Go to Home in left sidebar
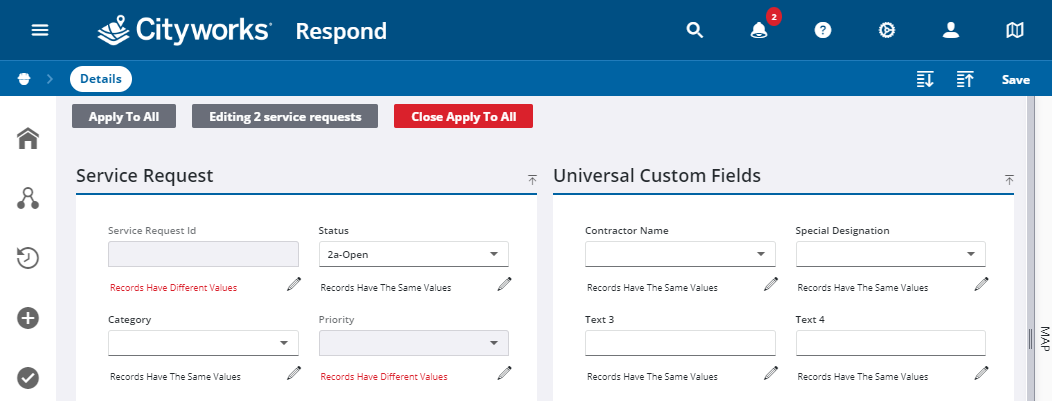1052x401 pixels. [x=28, y=139]
